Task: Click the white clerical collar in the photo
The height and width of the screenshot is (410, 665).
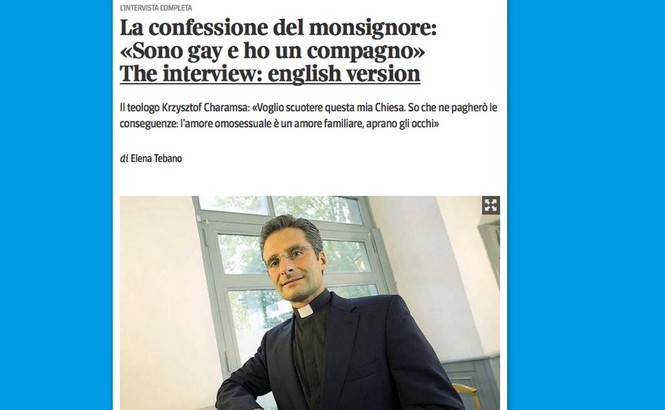Action: 305,312
